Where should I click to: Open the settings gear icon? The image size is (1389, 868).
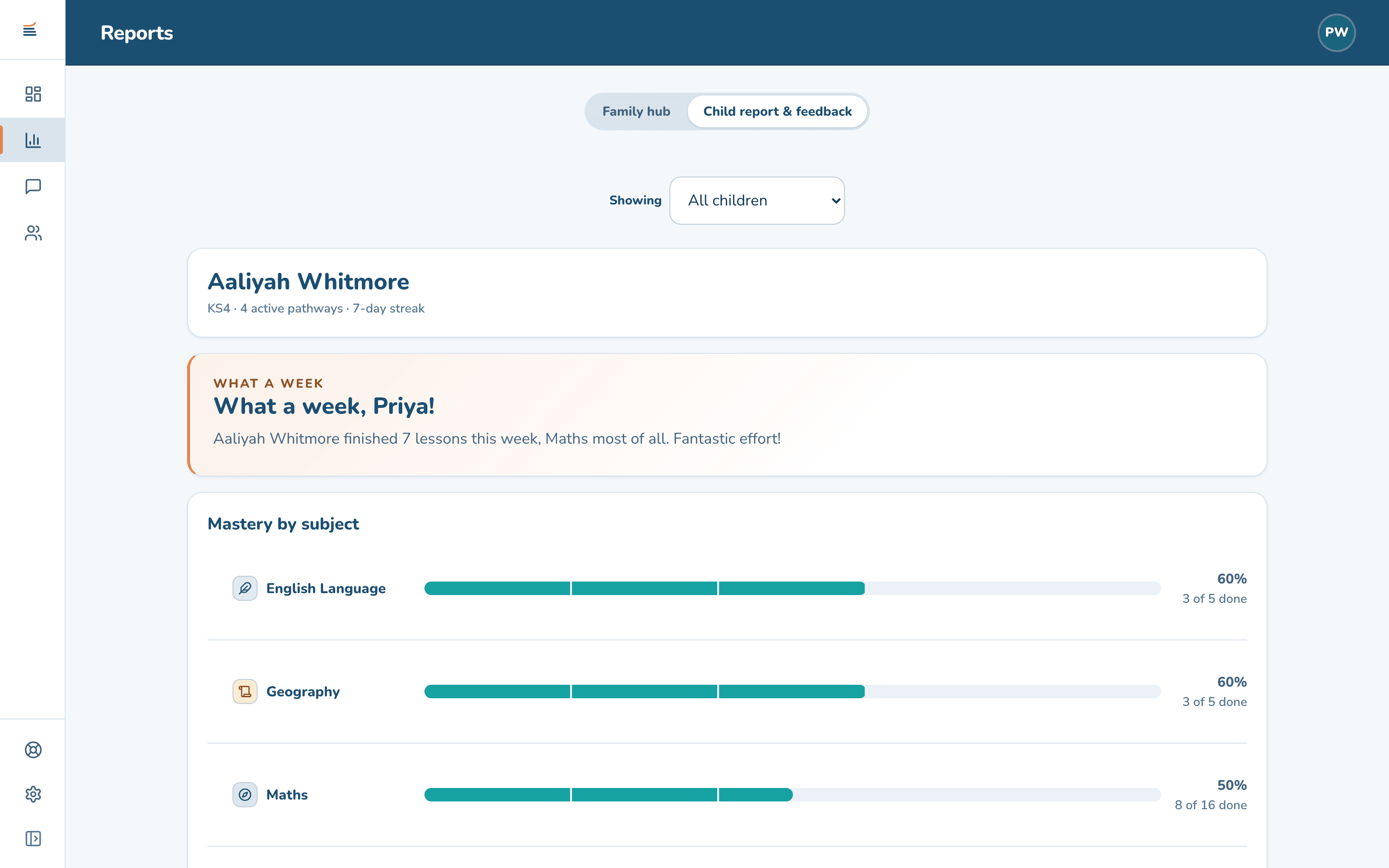(x=33, y=795)
